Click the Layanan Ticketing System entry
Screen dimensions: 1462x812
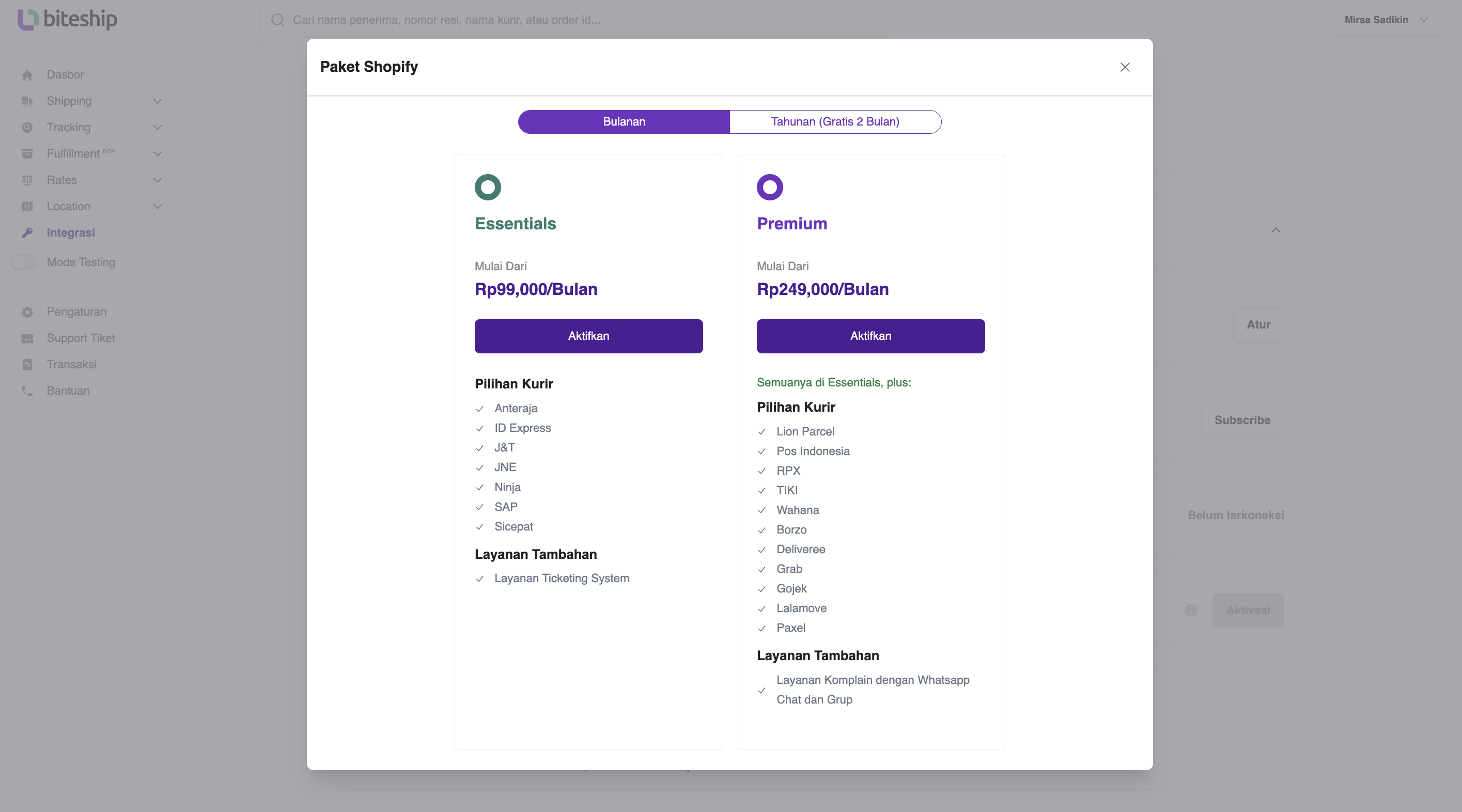click(562, 578)
